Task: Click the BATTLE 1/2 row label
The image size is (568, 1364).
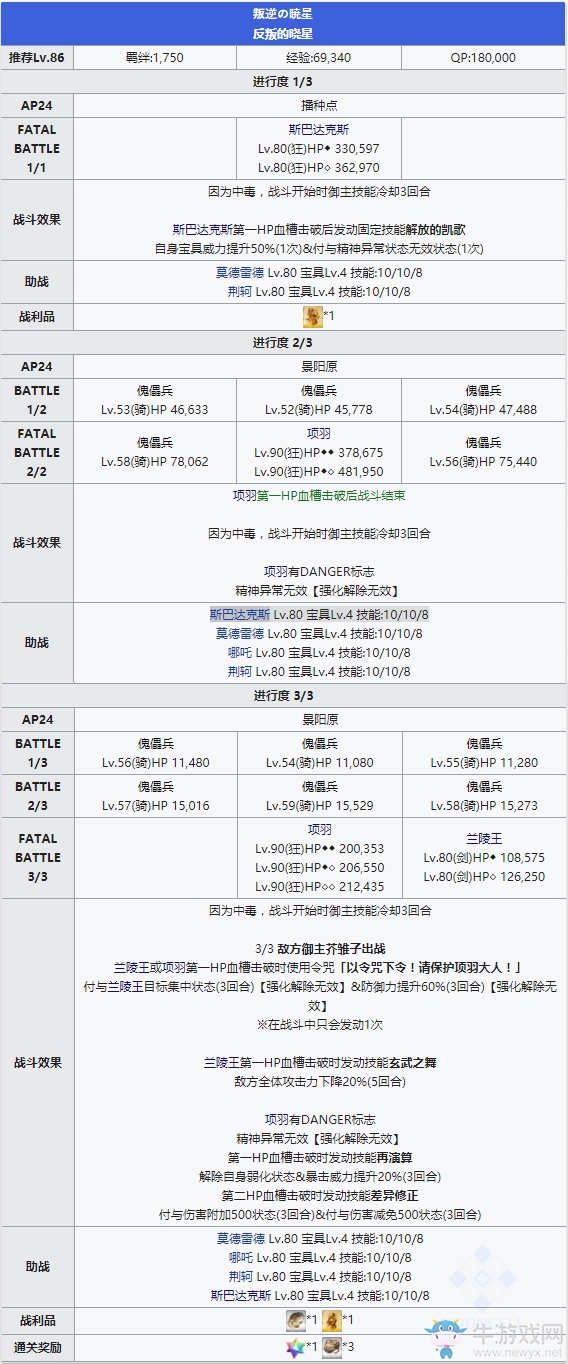Action: [37, 400]
